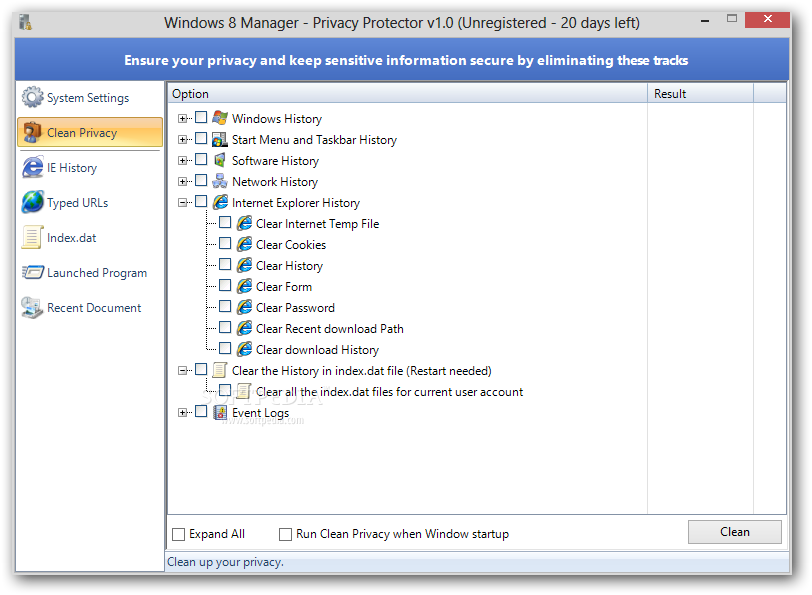Click the Clean button
This screenshot has width=812, height=595.
pos(734,532)
